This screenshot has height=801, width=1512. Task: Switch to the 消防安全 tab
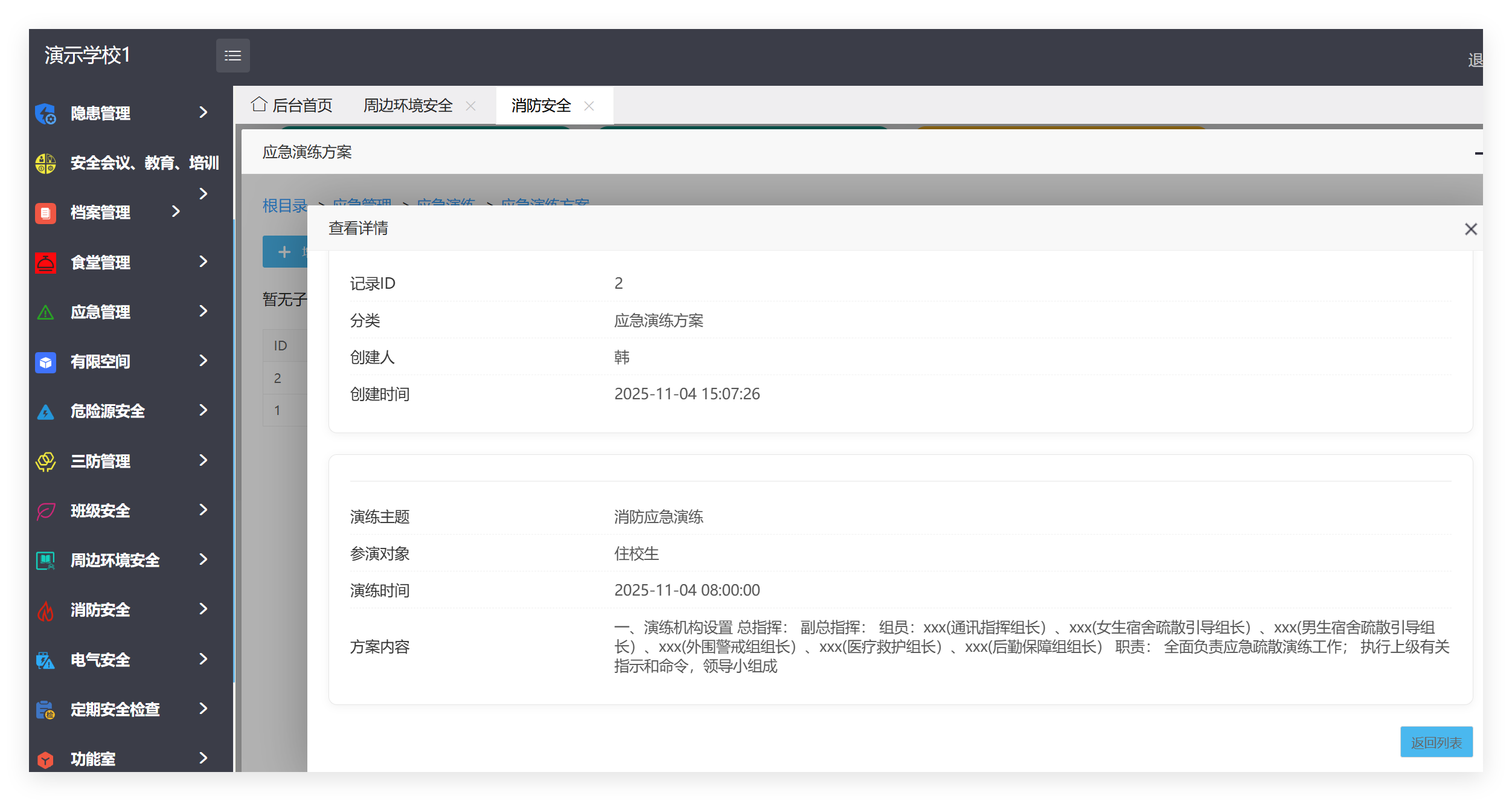pos(540,105)
